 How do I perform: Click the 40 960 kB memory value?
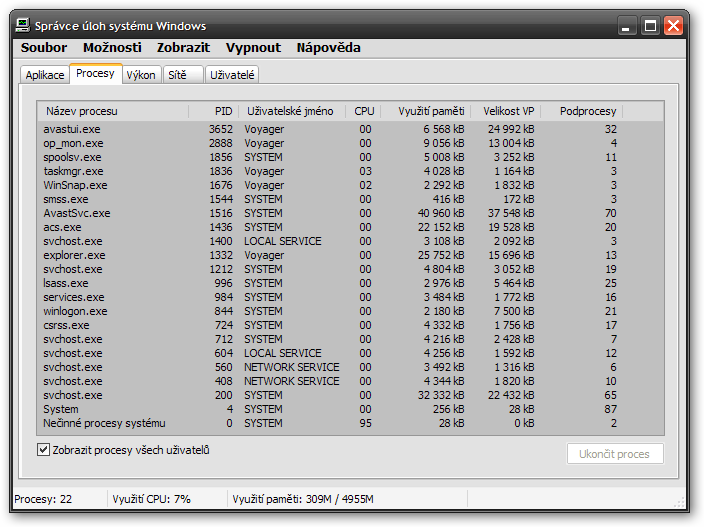[x=441, y=213]
